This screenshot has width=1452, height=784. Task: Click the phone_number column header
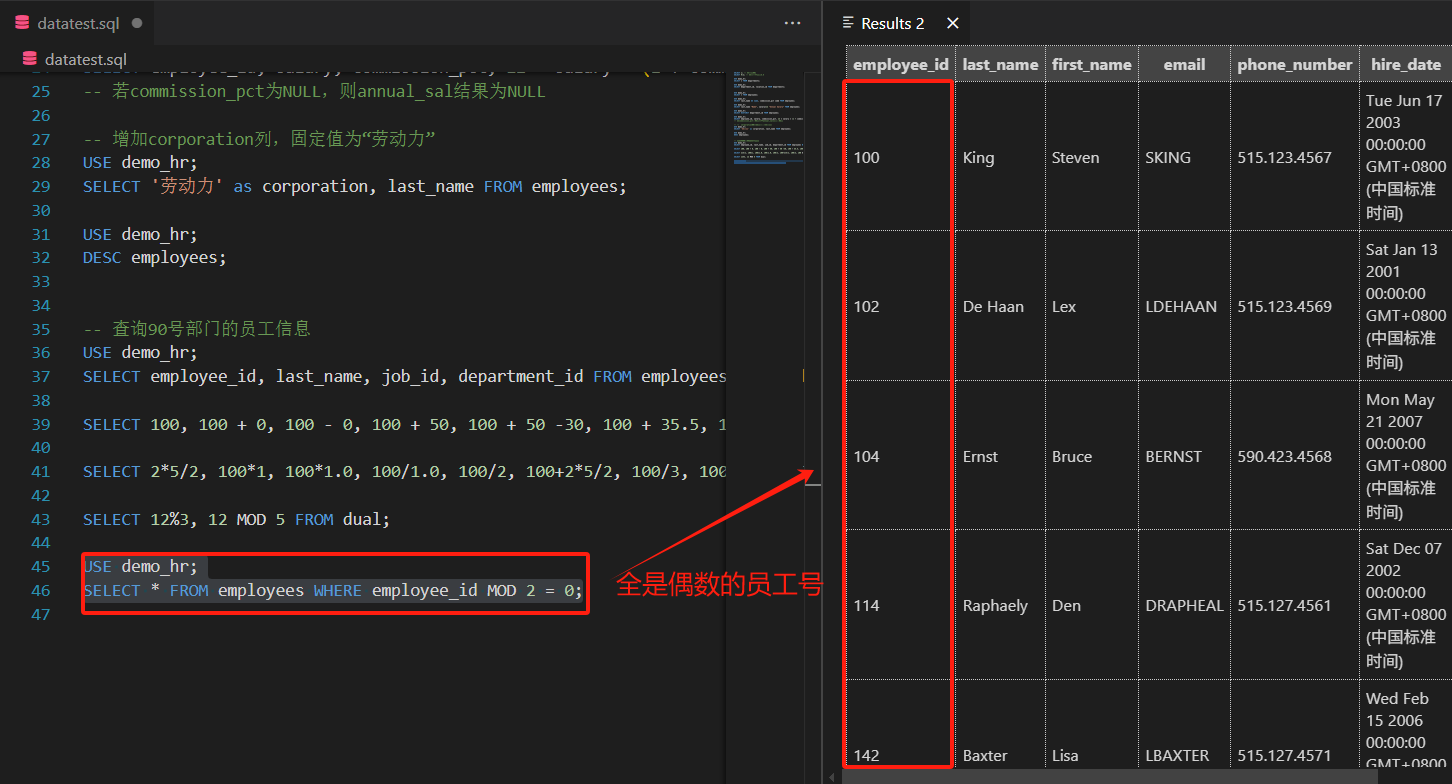1295,64
